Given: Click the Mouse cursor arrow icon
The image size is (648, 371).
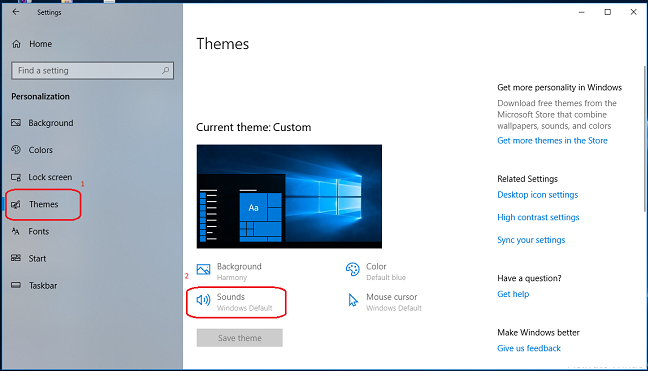Looking at the screenshot, I should [353, 300].
